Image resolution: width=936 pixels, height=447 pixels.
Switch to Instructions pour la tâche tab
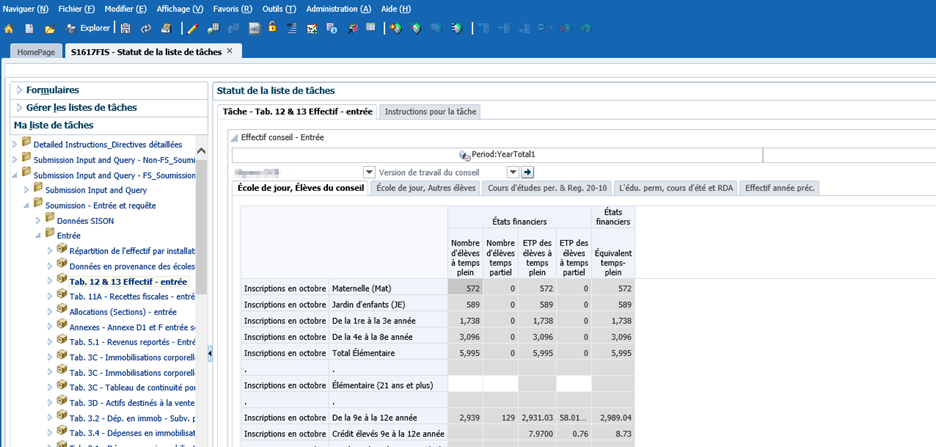point(430,111)
